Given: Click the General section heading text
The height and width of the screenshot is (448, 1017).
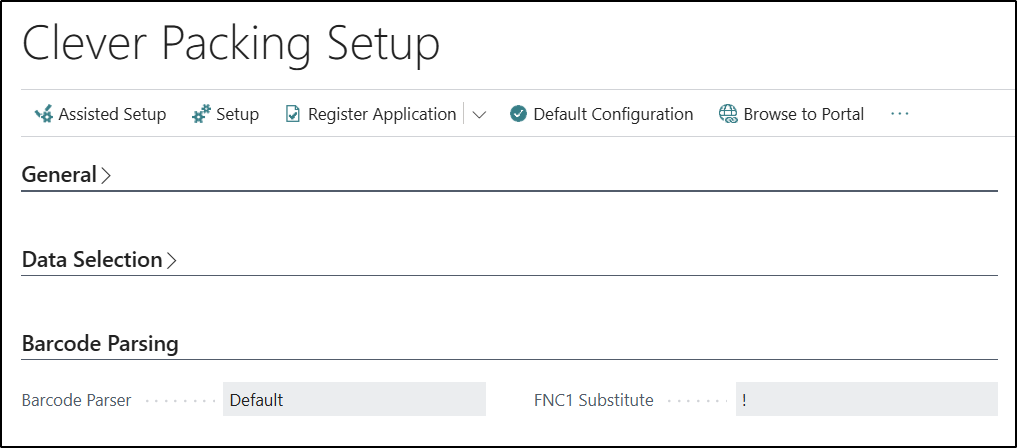Looking at the screenshot, I should pyautogui.click(x=58, y=175).
